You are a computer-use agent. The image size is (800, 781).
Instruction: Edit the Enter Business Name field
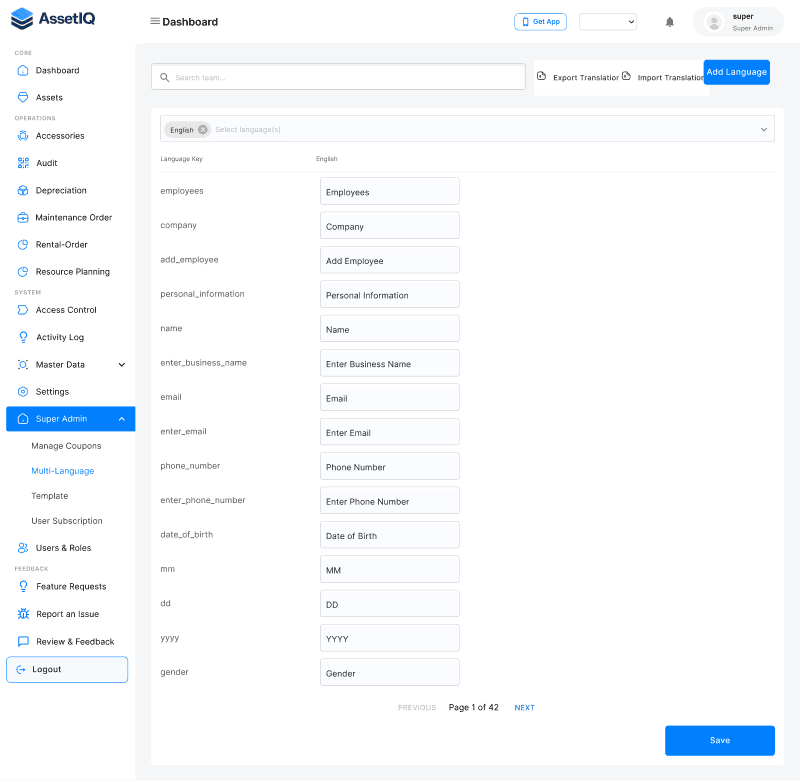point(389,363)
